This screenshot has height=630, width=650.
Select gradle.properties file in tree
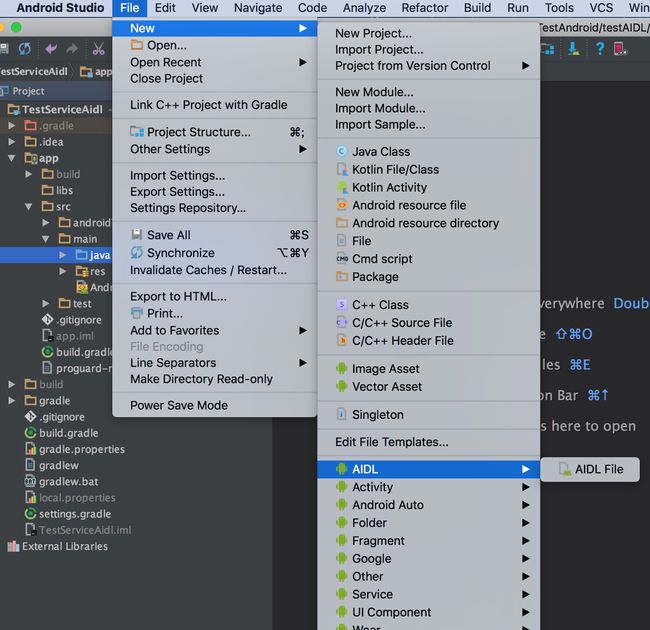75,449
